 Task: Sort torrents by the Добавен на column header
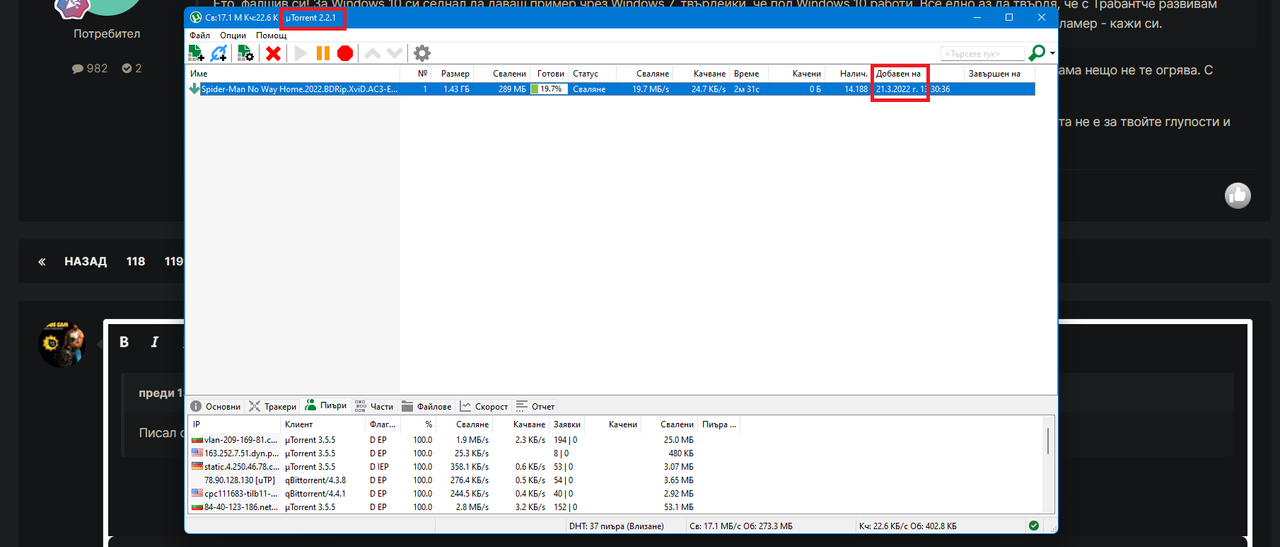point(918,74)
